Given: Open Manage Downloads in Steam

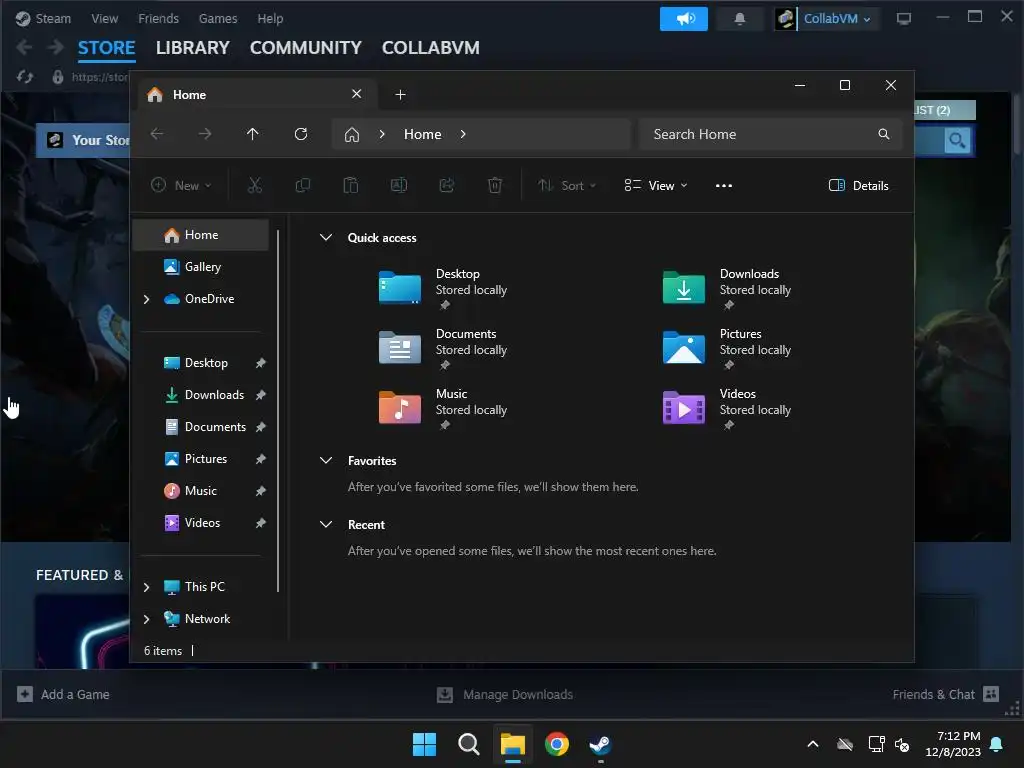Looking at the screenshot, I should point(505,694).
